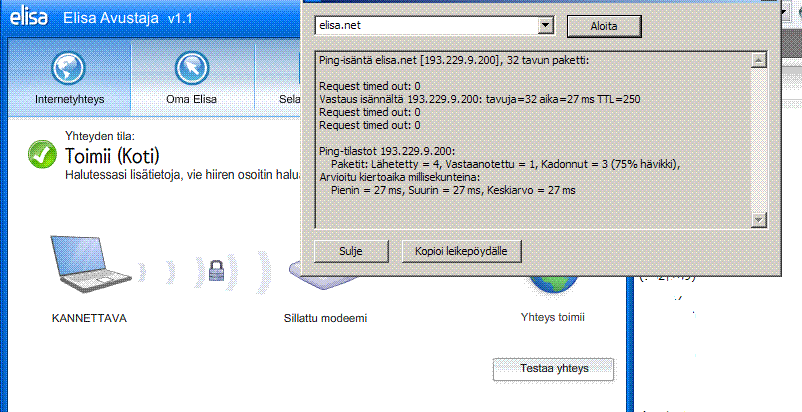Image resolution: width=802 pixels, height=412 pixels.
Task: Click scroll up arrow in ping results
Action: [x=758, y=61]
